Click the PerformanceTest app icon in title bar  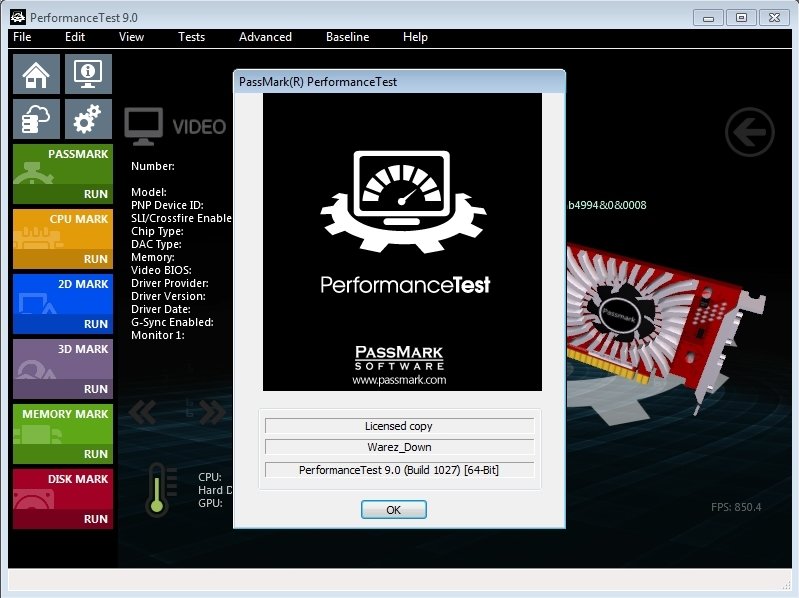pos(17,17)
